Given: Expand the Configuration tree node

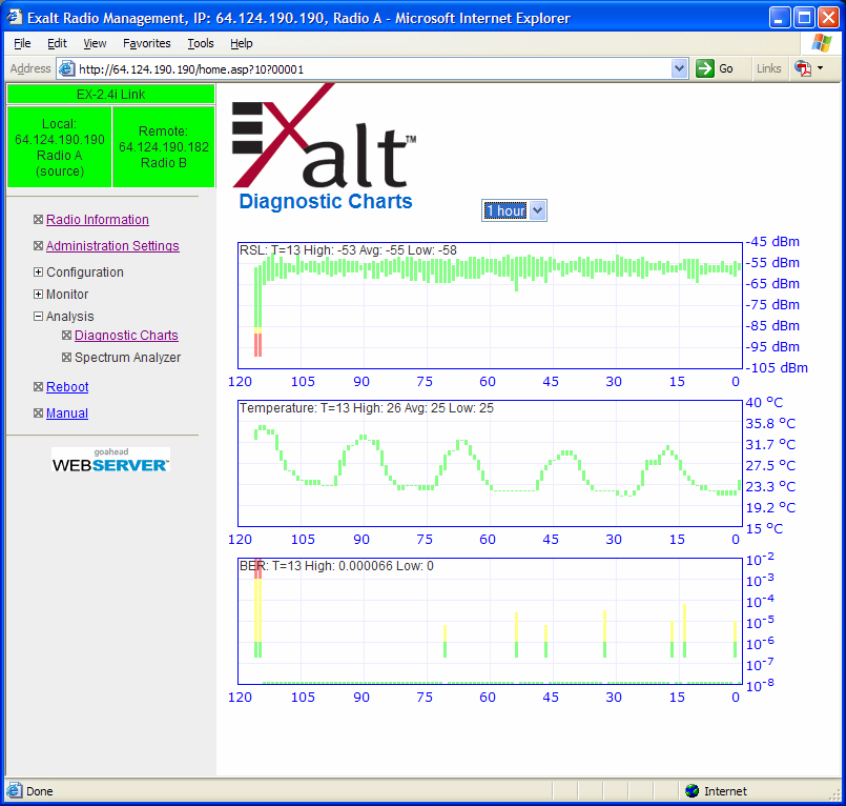Looking at the screenshot, I should (x=38, y=272).
